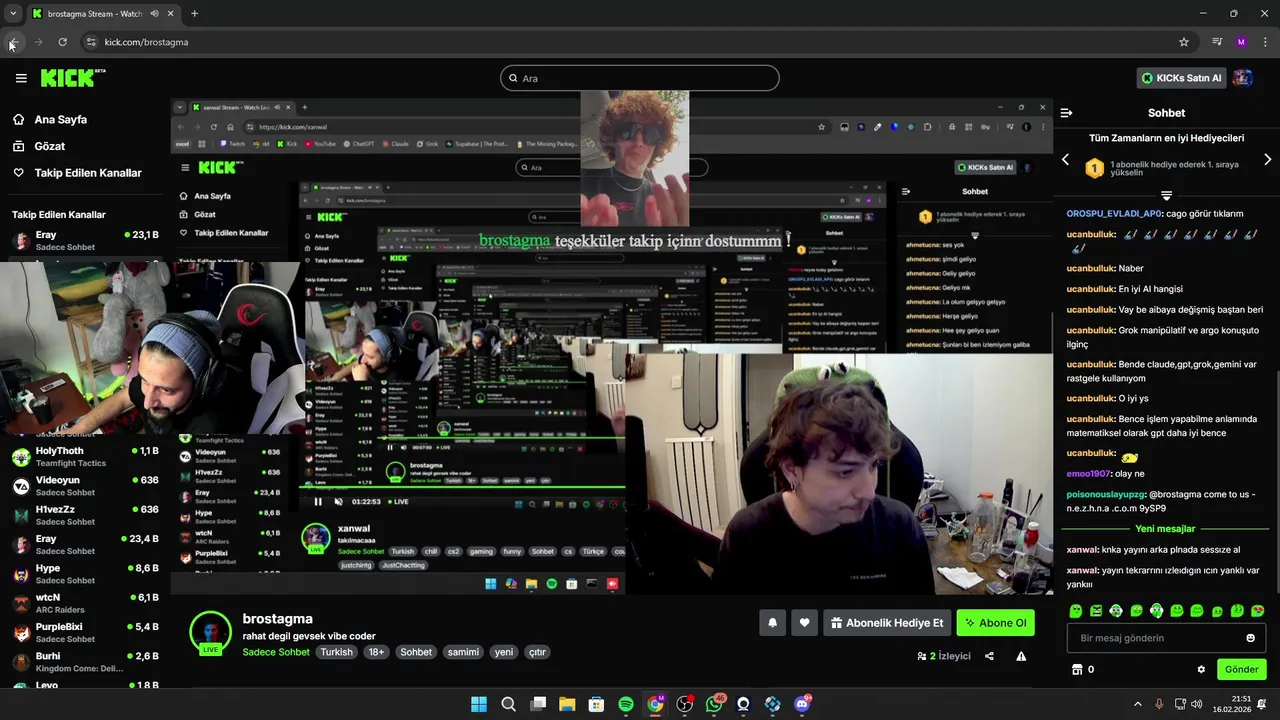Click the İzleyici viewer count
The image size is (1280, 720).
(944, 656)
